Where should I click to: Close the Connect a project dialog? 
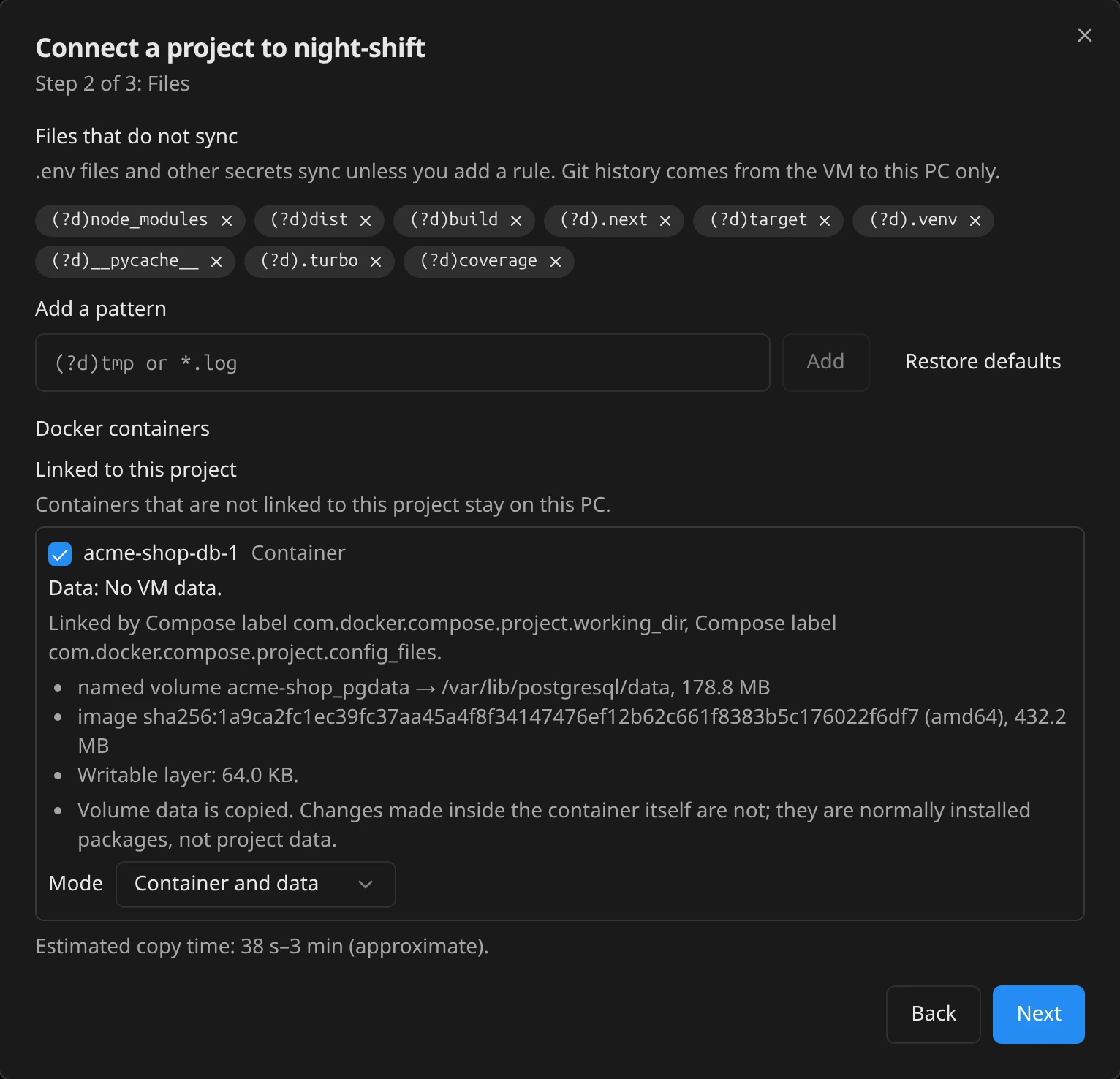1085,35
